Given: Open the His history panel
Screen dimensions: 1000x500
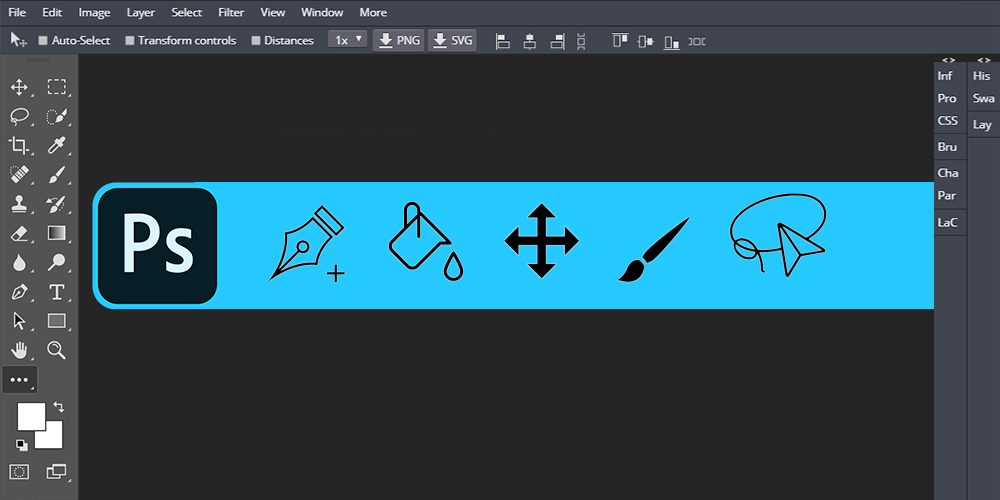Looking at the screenshot, I should tap(982, 76).
